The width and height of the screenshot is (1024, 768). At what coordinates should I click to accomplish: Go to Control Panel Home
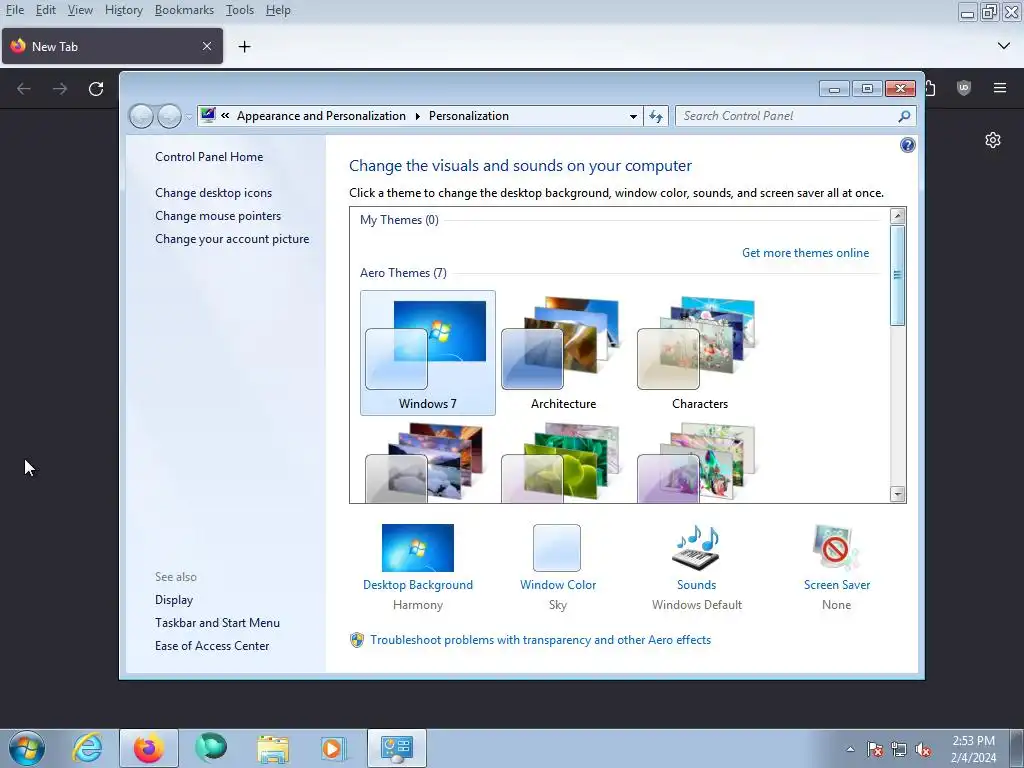(209, 157)
